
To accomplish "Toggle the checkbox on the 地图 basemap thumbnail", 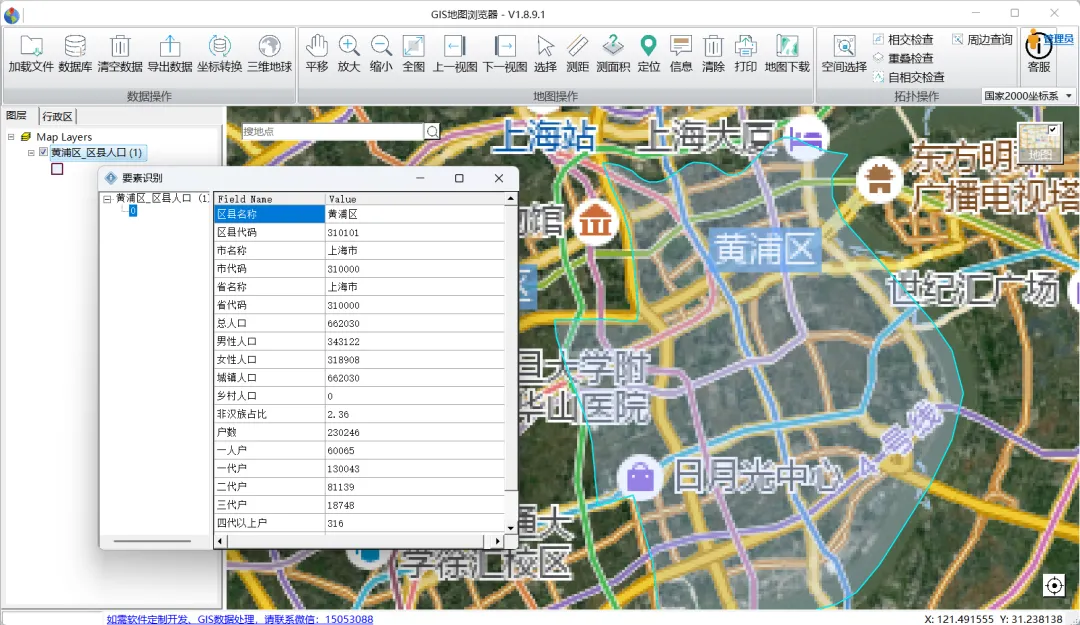I will click(1052, 129).
